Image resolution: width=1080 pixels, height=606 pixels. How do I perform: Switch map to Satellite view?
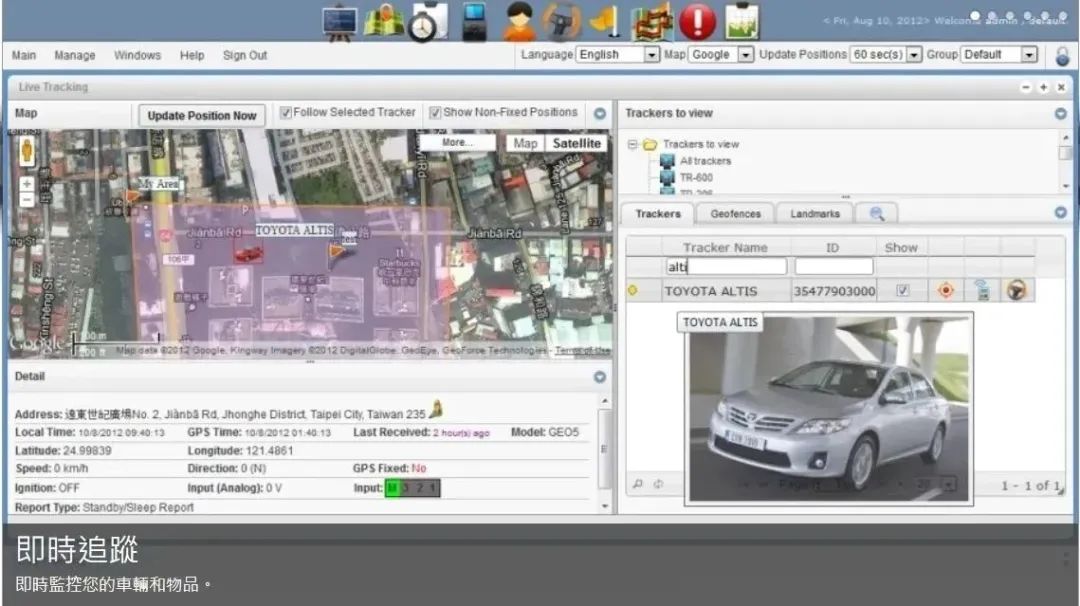pos(577,143)
